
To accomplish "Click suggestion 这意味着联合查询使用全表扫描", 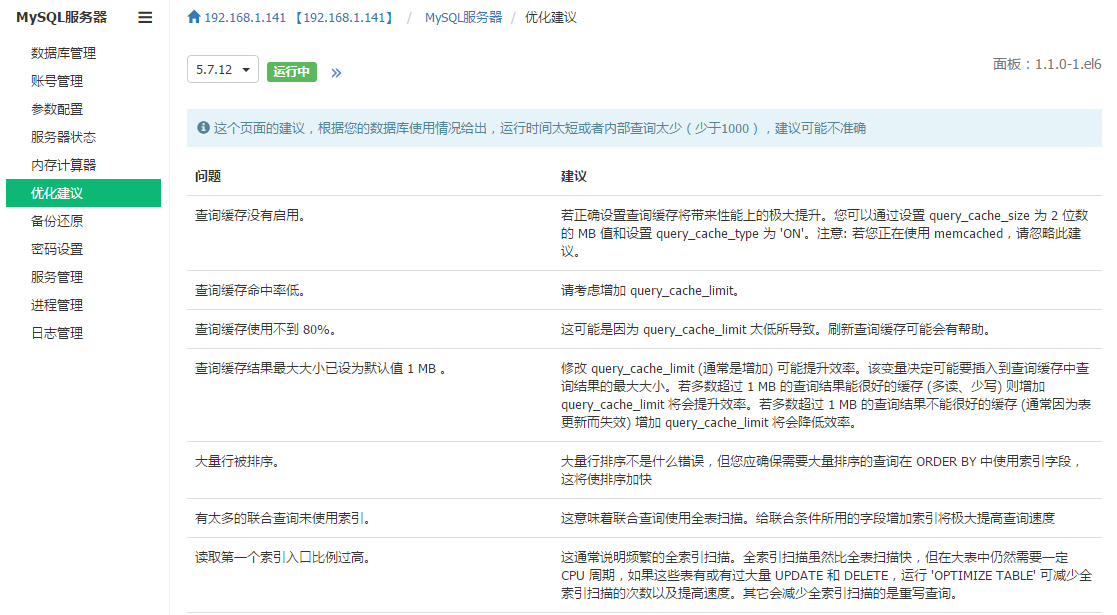I will [x=808, y=518].
